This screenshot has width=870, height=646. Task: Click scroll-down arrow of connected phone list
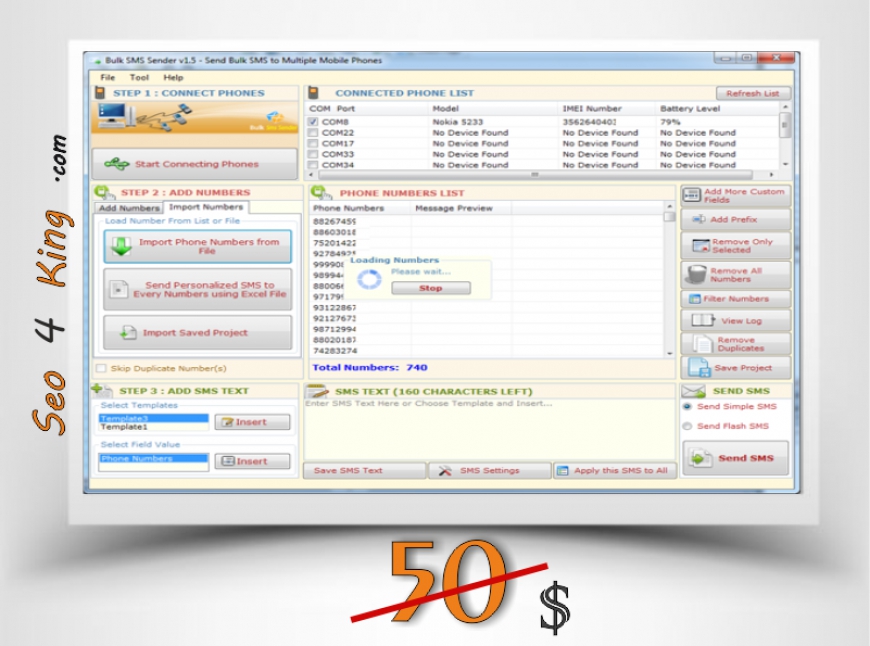click(785, 165)
